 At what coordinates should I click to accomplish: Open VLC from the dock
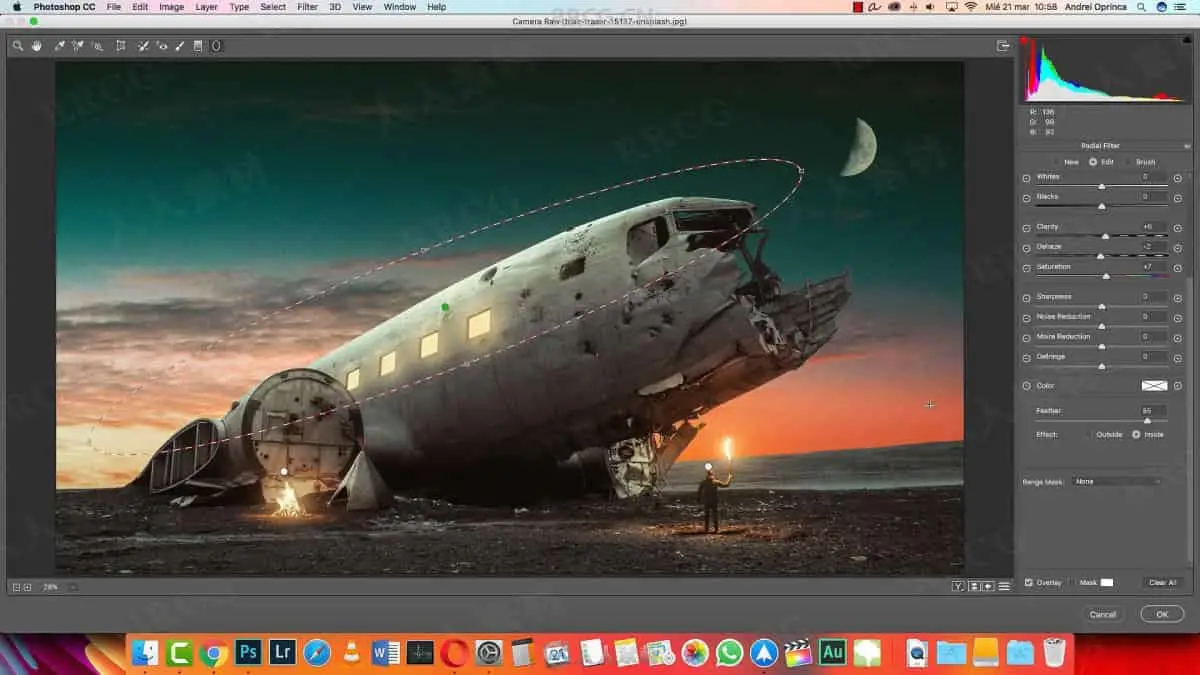coord(351,653)
